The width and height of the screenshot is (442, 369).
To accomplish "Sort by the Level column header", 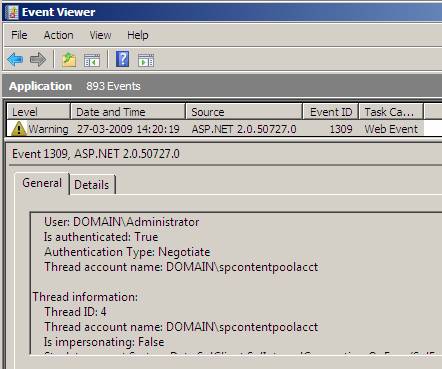I will (38, 112).
